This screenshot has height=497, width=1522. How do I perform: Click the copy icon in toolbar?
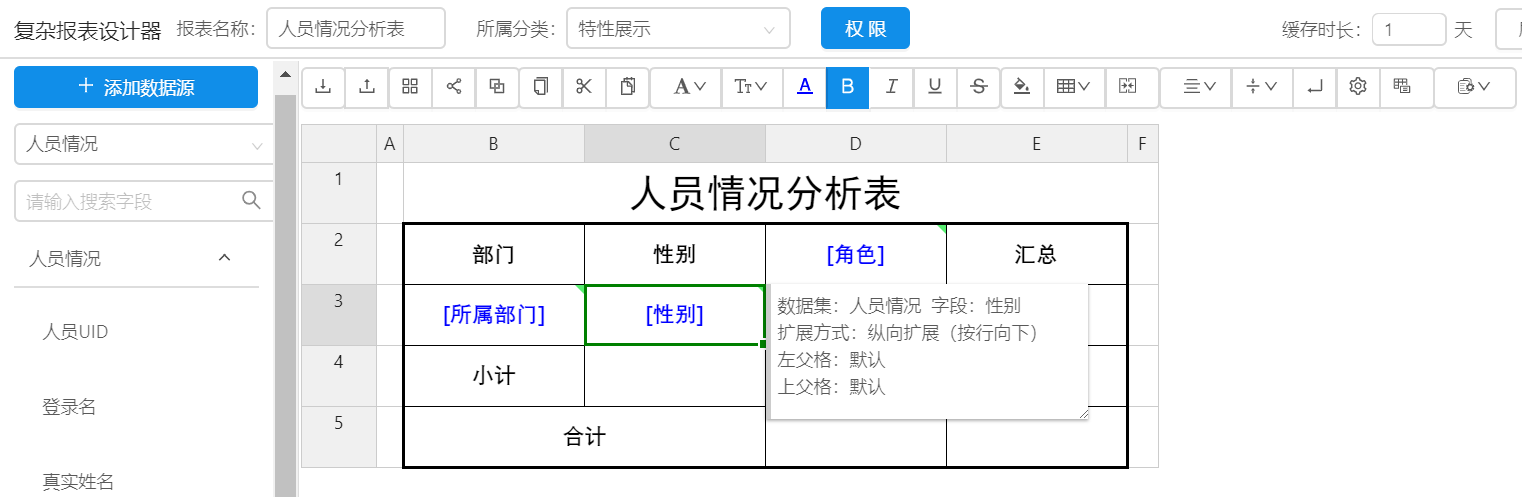pyautogui.click(x=541, y=87)
